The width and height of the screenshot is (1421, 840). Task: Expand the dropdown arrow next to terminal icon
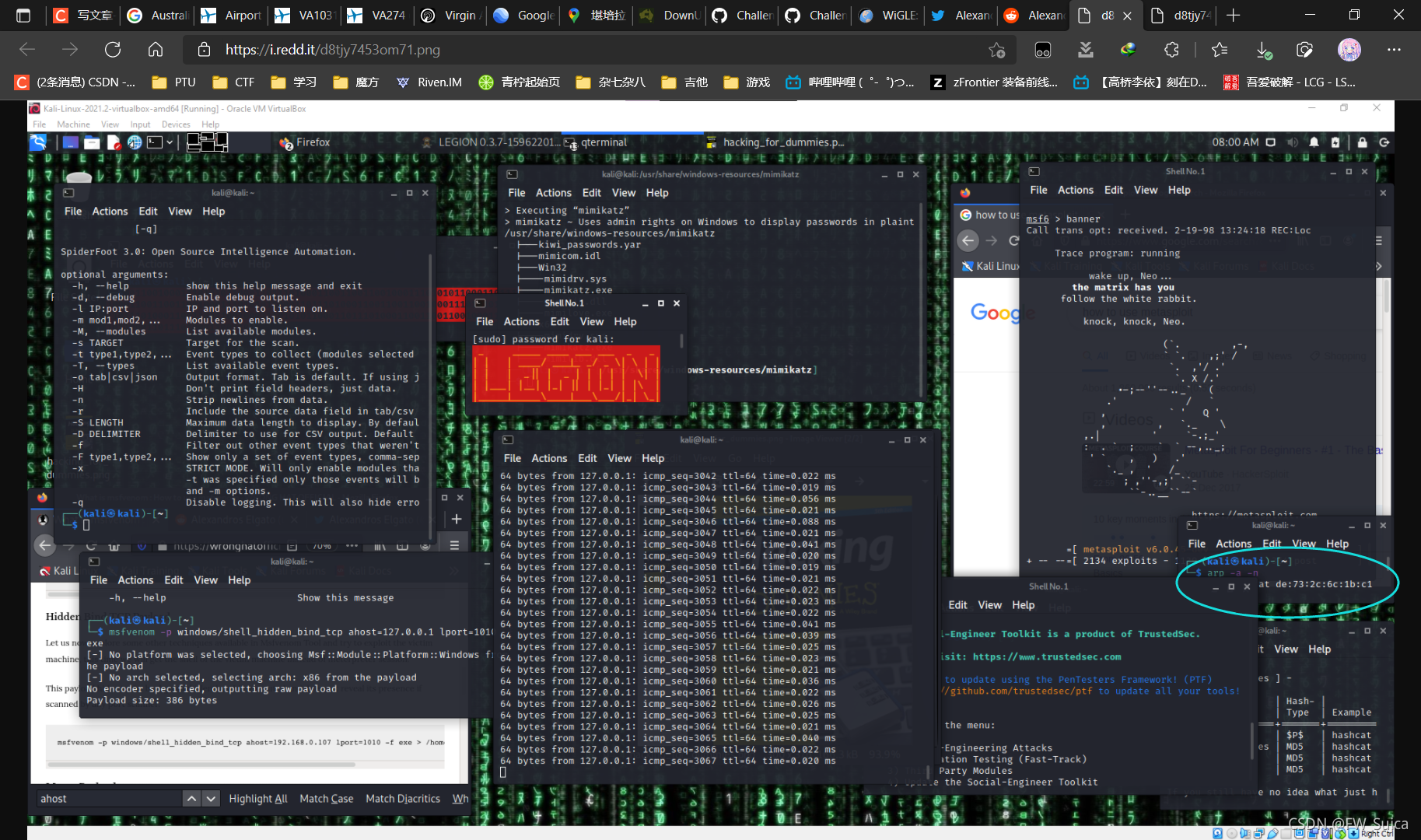[170, 142]
